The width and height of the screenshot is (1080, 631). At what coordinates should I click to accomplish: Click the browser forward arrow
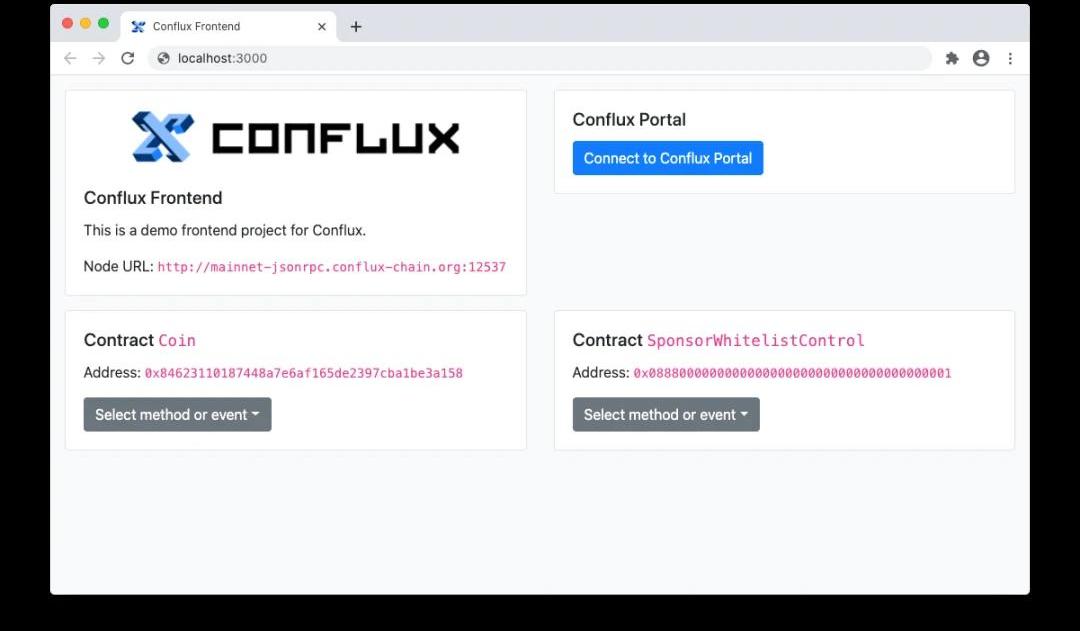[98, 58]
